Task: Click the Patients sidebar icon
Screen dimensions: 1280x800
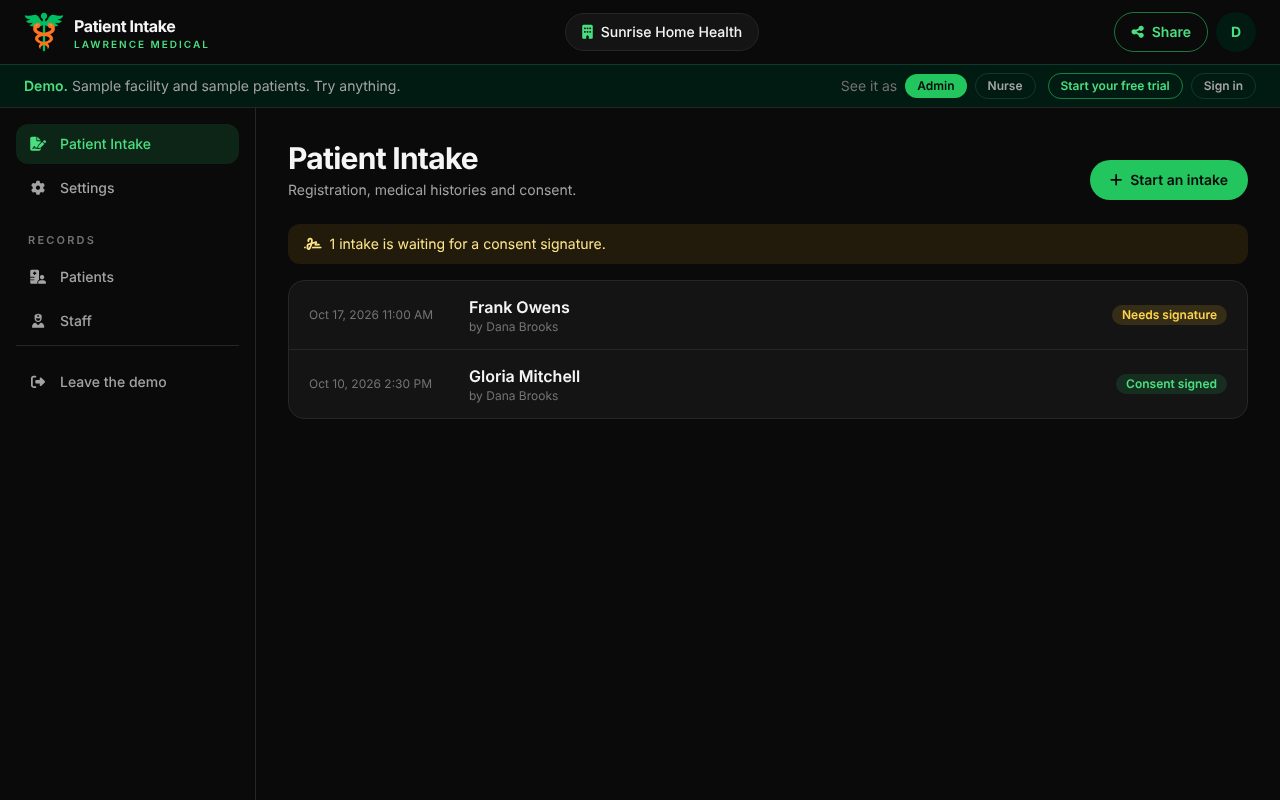Action: (38, 277)
